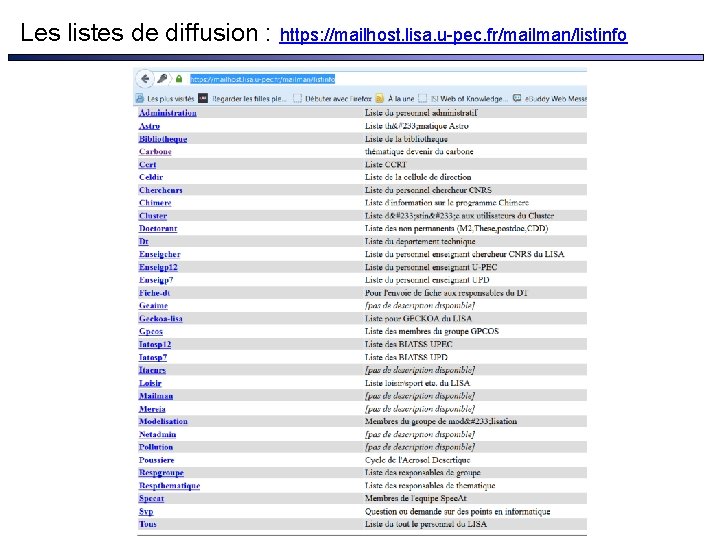Open the Loisir mailing list
Viewport: 720px width, 540px height.
click(x=150, y=383)
